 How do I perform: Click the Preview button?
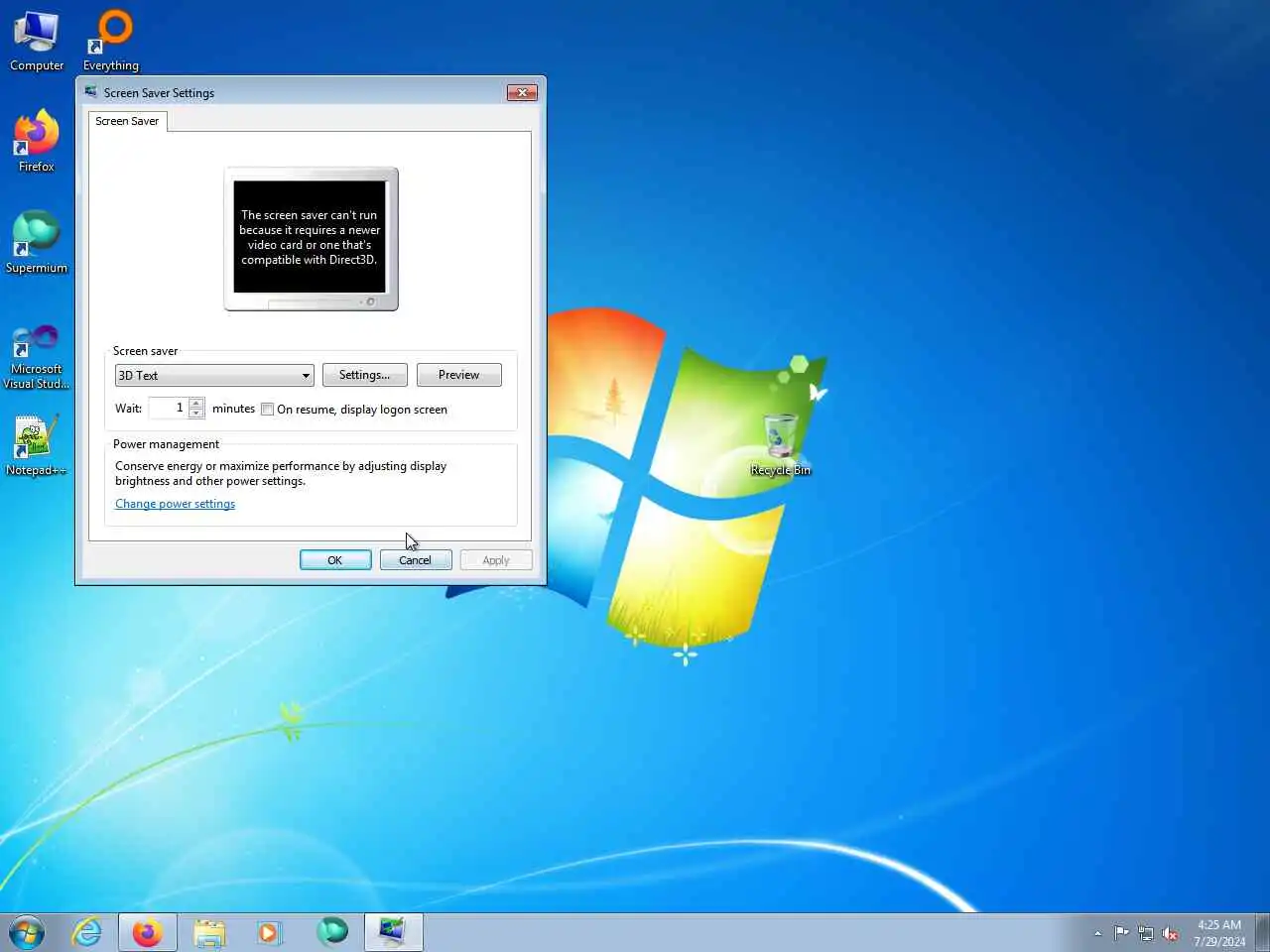tap(459, 375)
